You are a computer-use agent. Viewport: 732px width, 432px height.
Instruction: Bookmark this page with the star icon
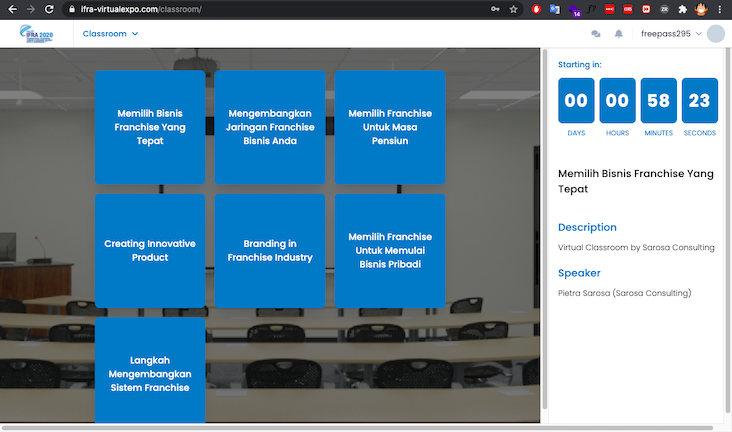513,9
